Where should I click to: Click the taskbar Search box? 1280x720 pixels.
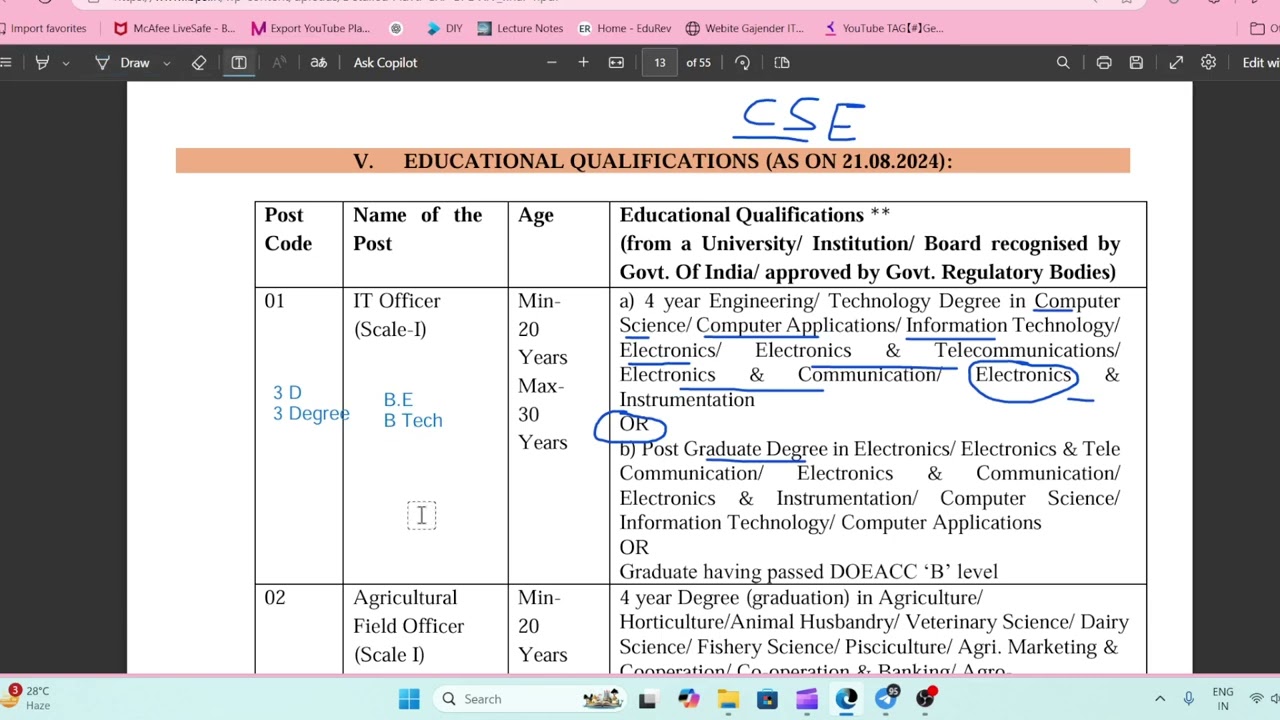coord(531,699)
